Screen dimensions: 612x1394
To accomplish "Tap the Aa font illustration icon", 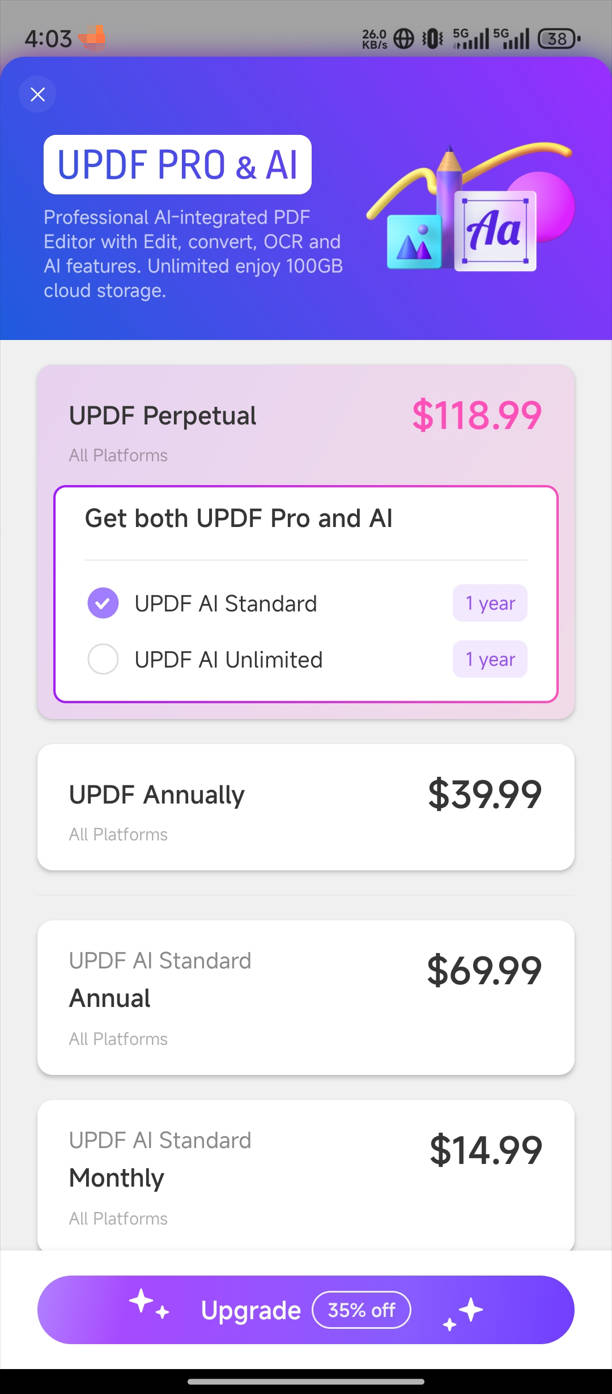I will (495, 231).
